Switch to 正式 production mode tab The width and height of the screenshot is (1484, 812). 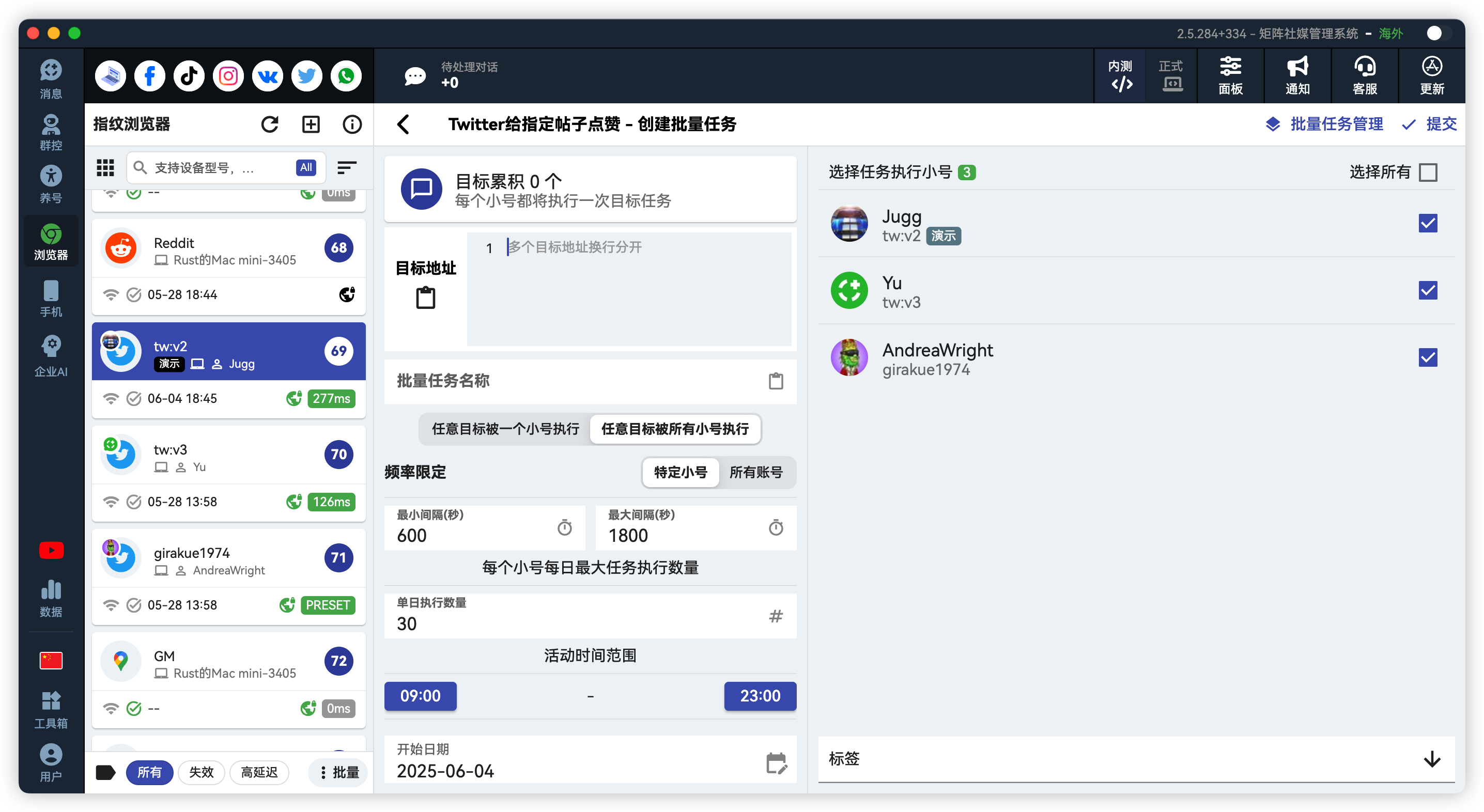[1170, 75]
